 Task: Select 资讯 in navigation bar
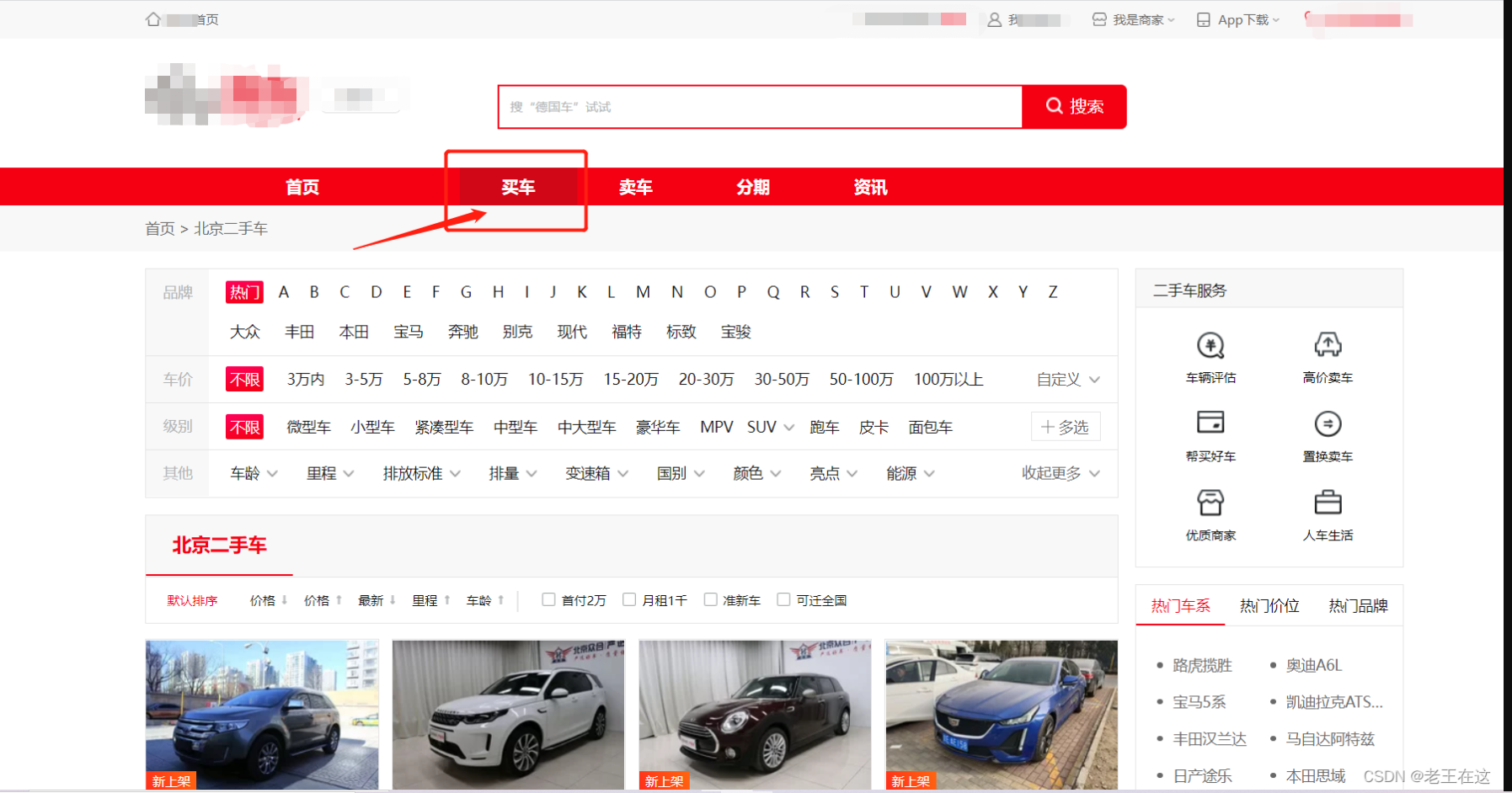click(x=870, y=187)
